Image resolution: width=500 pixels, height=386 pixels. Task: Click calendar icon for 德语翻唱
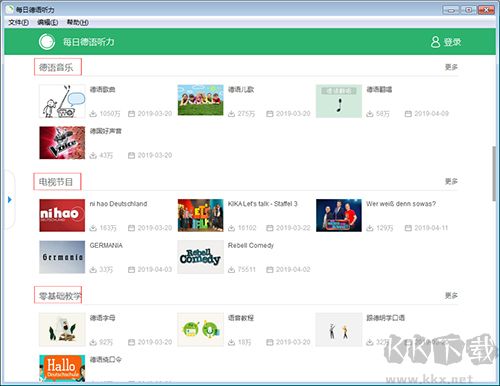pyautogui.click(x=408, y=114)
